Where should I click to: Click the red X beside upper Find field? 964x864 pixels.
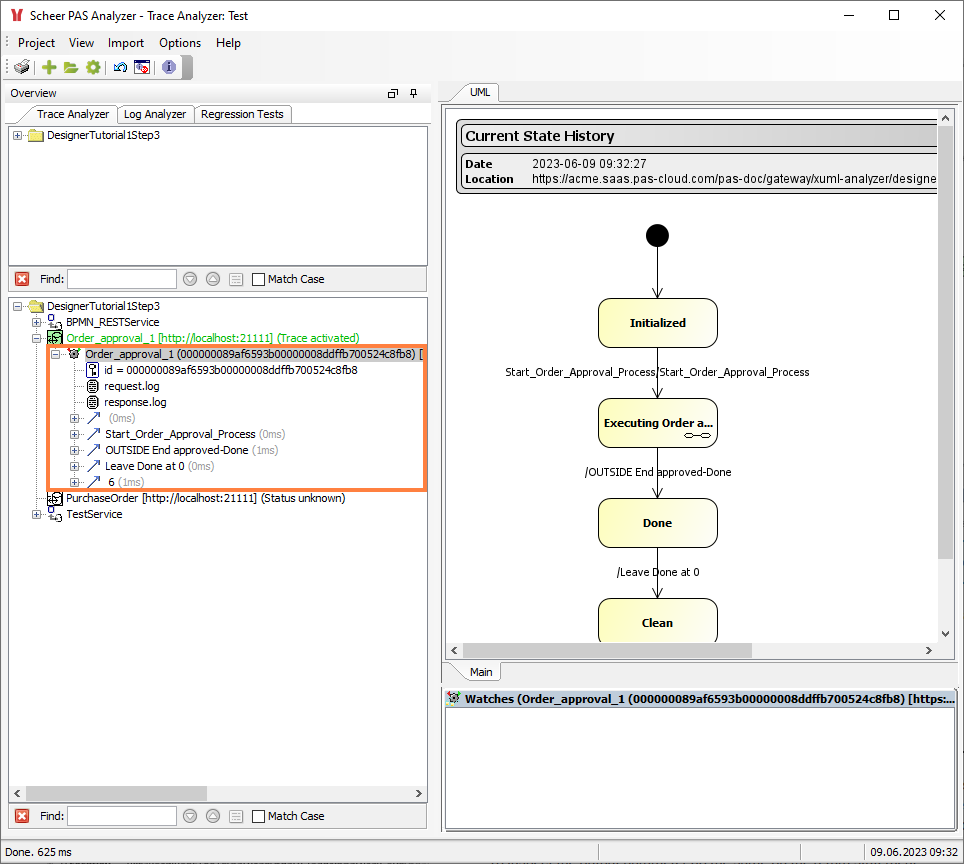point(22,279)
